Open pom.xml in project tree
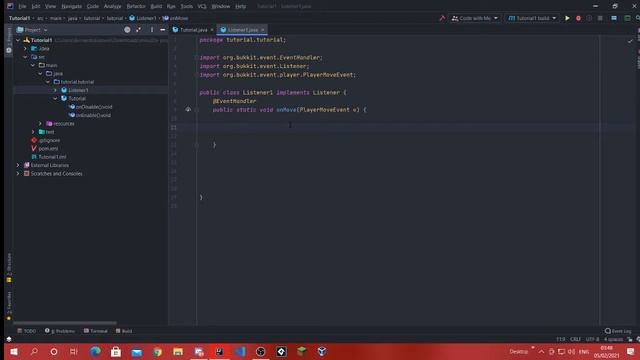This screenshot has height=360, width=640. tap(45, 149)
